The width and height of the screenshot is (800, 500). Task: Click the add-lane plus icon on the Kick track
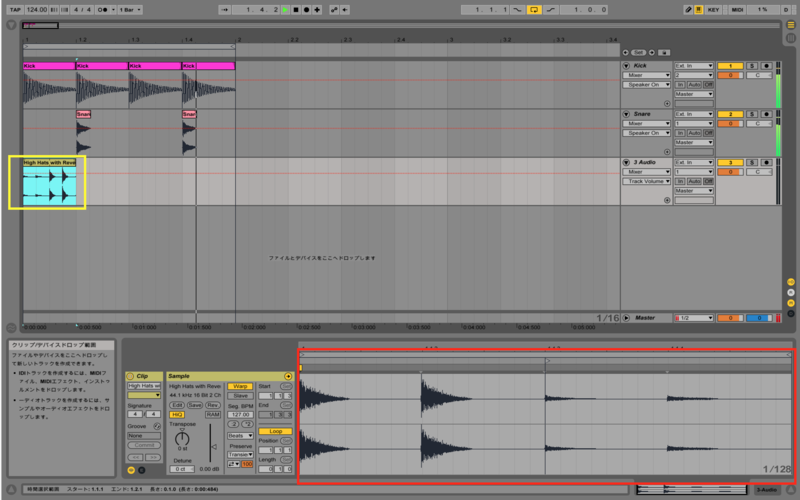(667, 104)
